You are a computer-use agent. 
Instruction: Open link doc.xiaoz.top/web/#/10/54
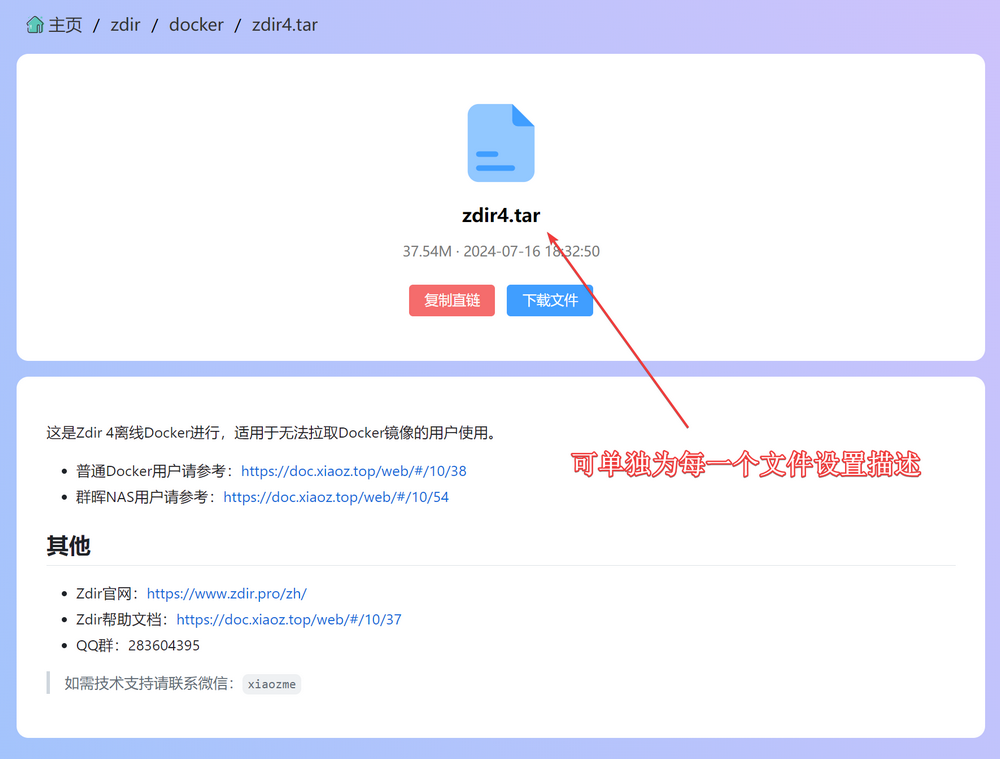(336, 497)
